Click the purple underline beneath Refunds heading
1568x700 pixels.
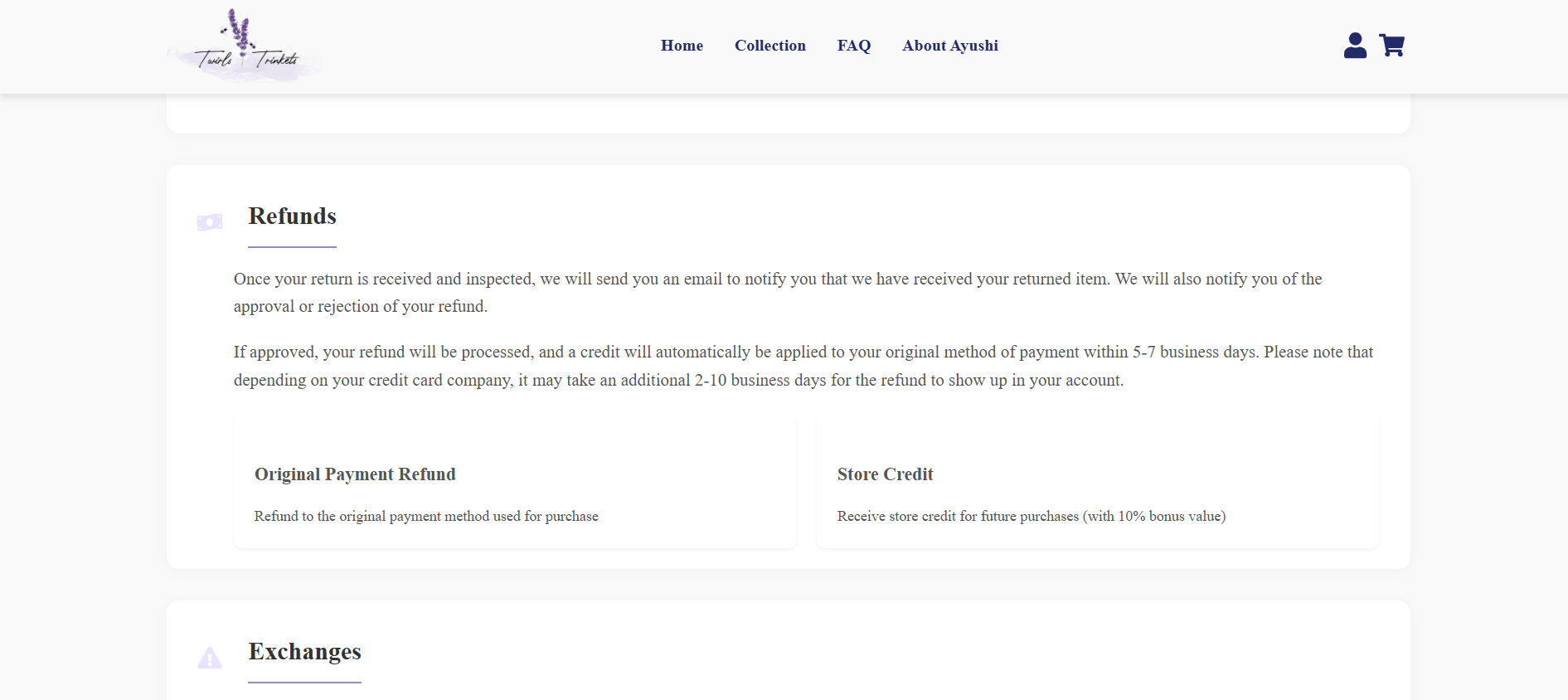pyautogui.click(x=292, y=247)
